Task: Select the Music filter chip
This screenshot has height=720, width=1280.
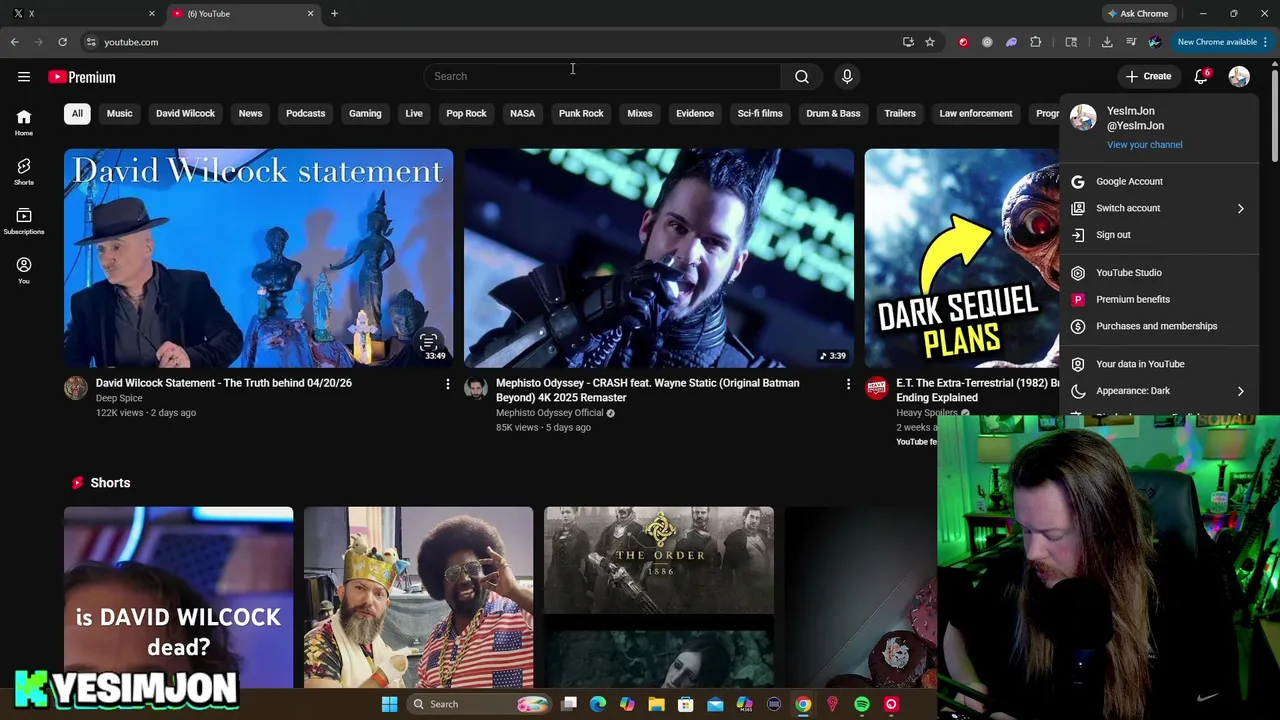Action: [x=119, y=113]
